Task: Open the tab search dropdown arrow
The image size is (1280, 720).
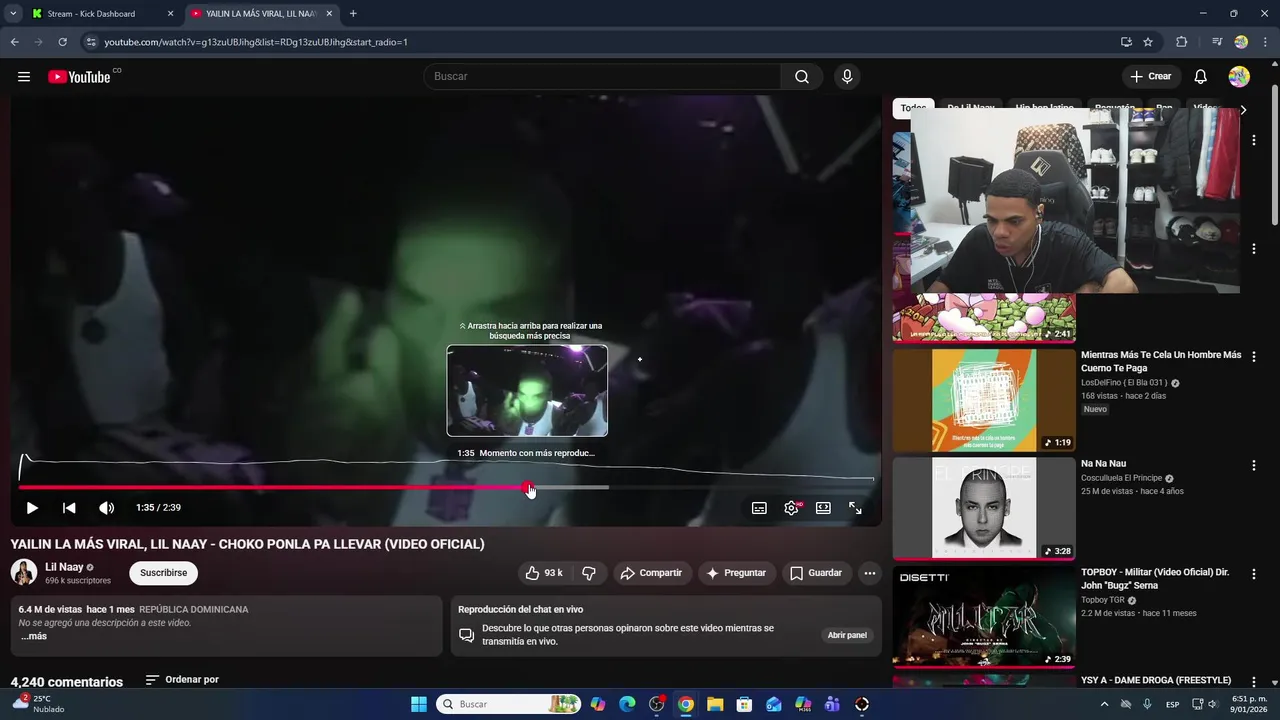Action: 13,14
